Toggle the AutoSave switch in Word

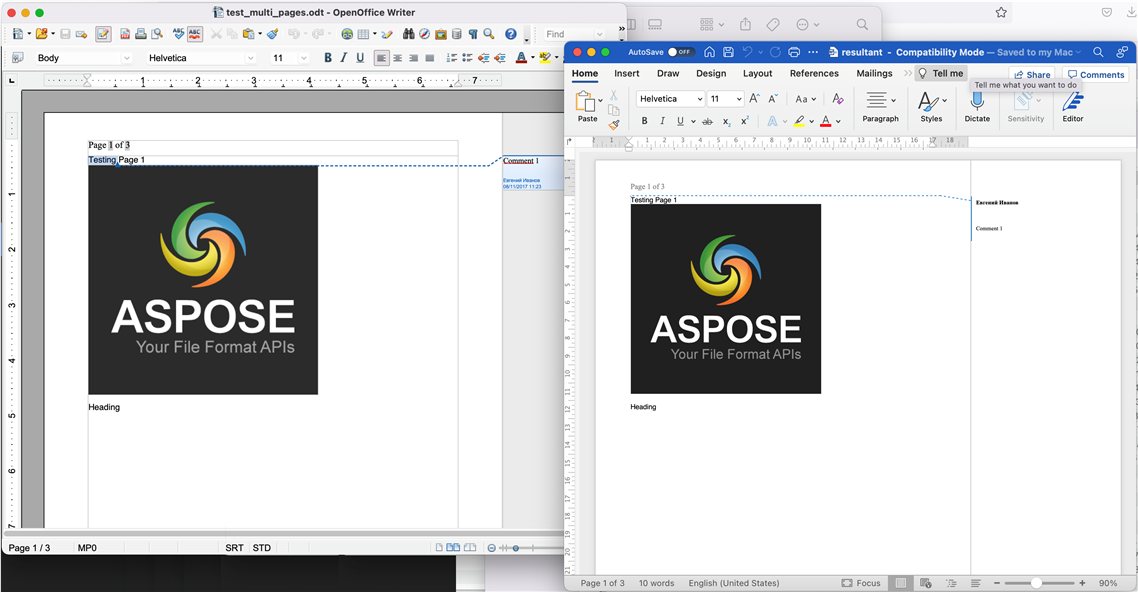[x=680, y=52]
